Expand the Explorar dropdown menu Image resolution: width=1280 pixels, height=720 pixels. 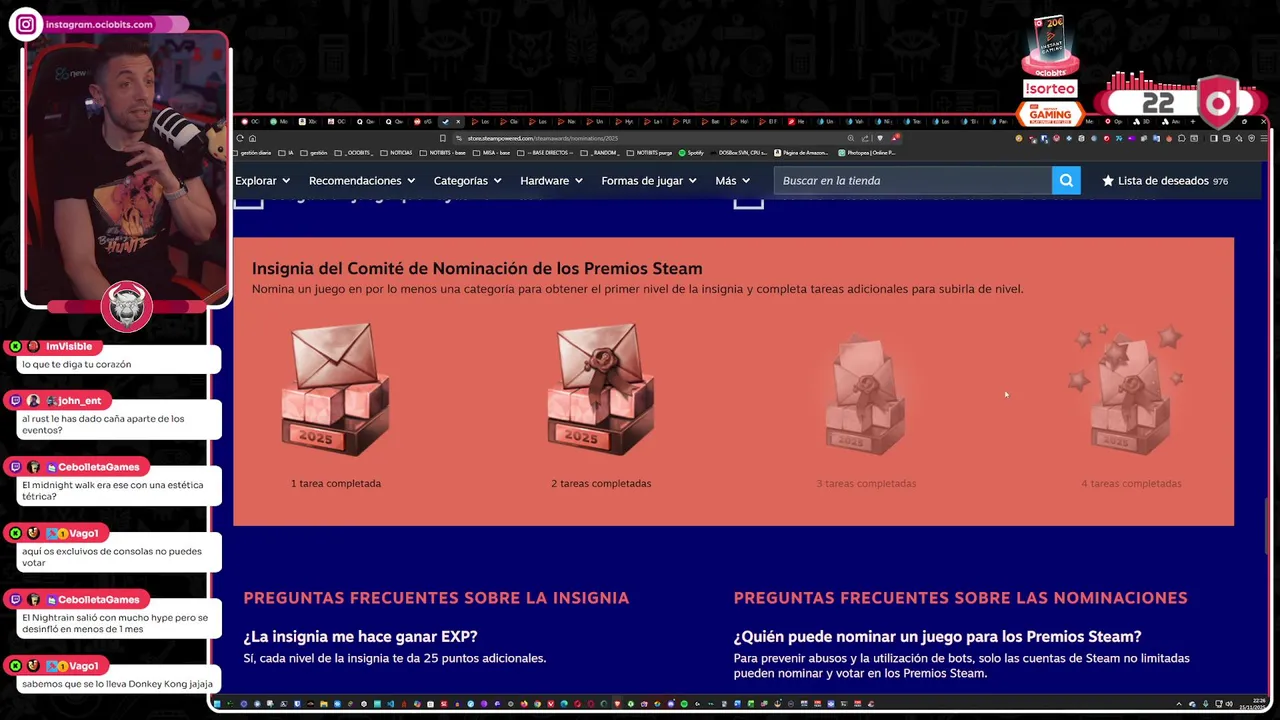click(262, 181)
